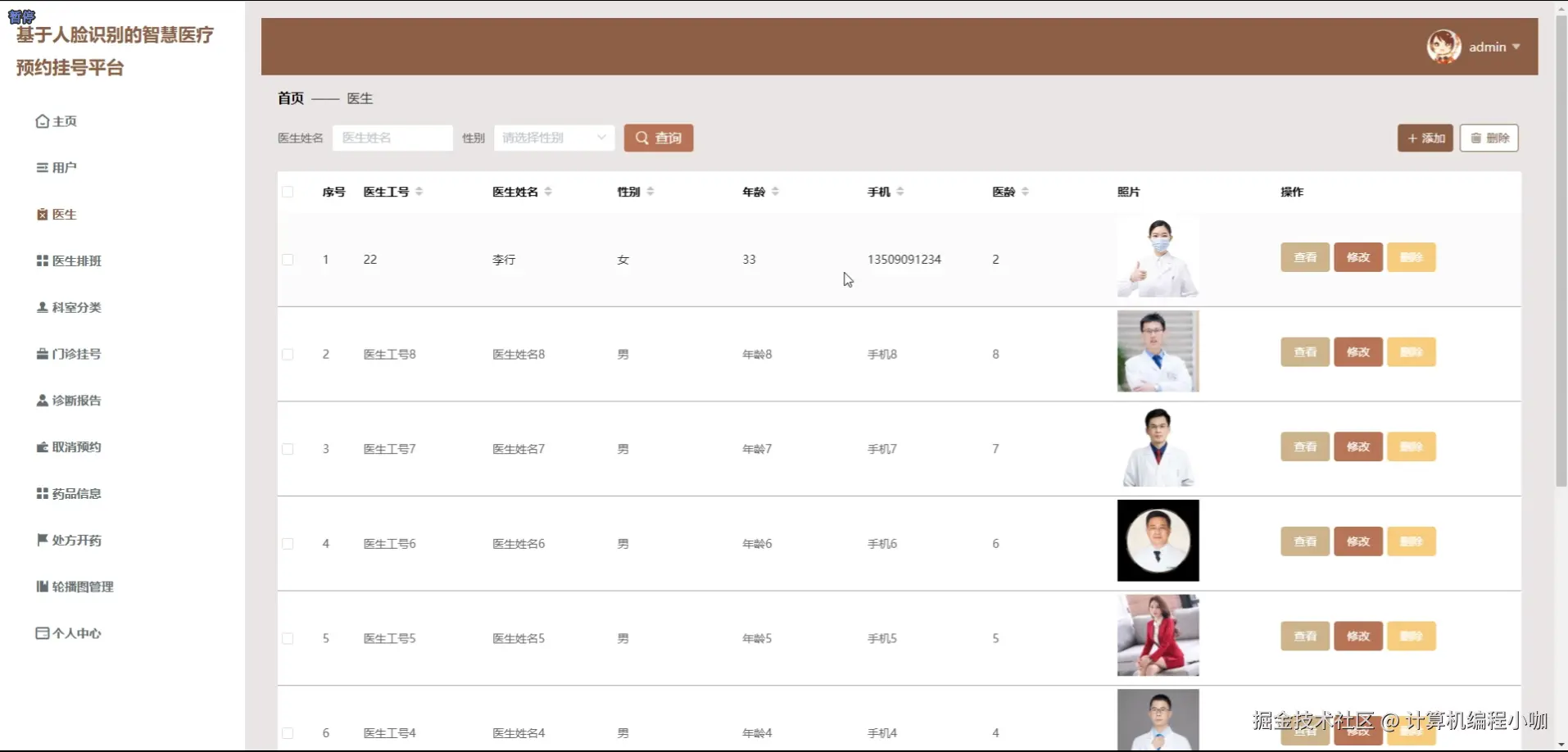Open the 主页 home sidebar item
Image resolution: width=1568 pixels, height=752 pixels.
pyautogui.click(x=57, y=121)
